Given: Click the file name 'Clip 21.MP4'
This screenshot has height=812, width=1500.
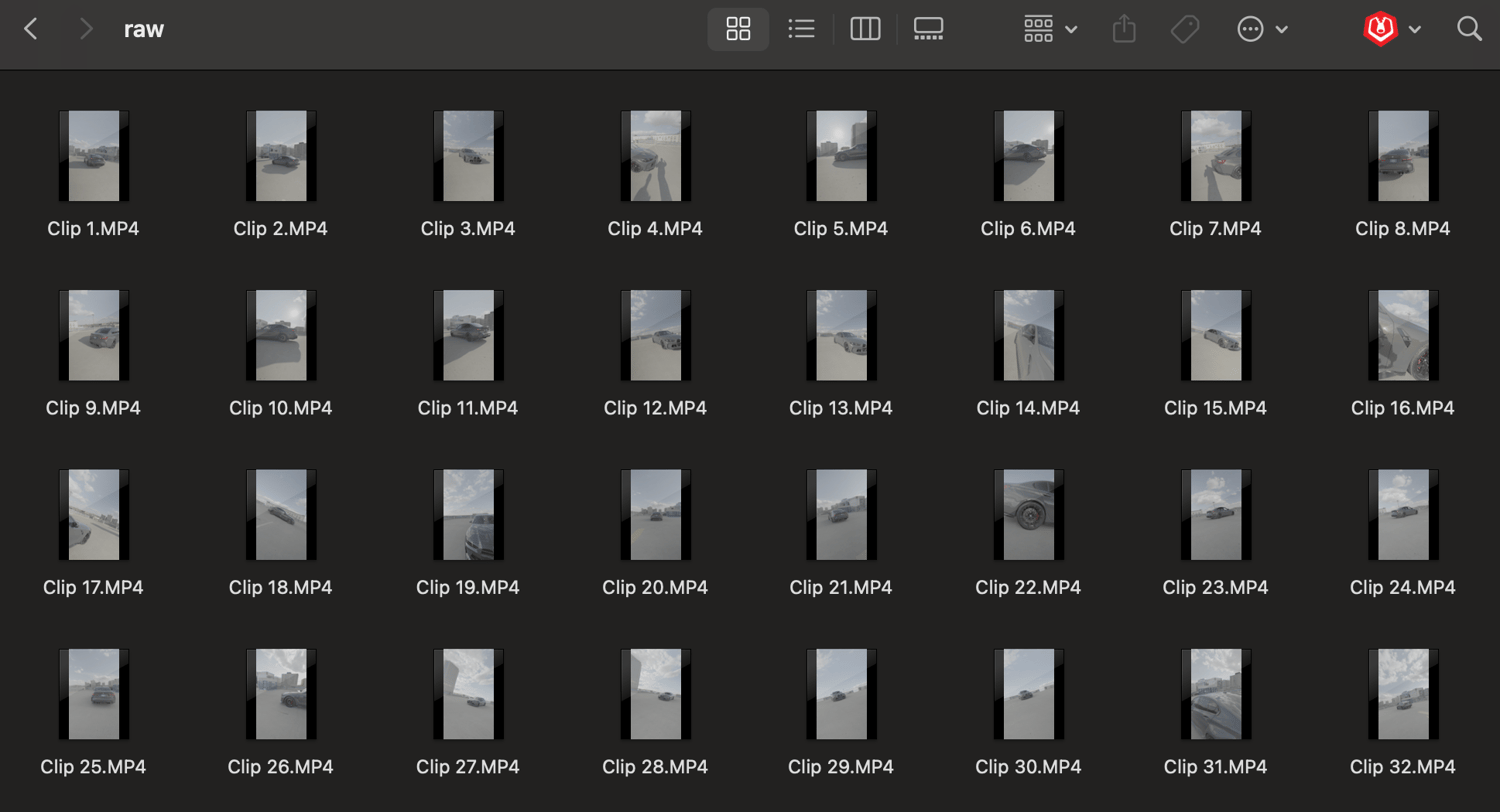Looking at the screenshot, I should (x=841, y=588).
